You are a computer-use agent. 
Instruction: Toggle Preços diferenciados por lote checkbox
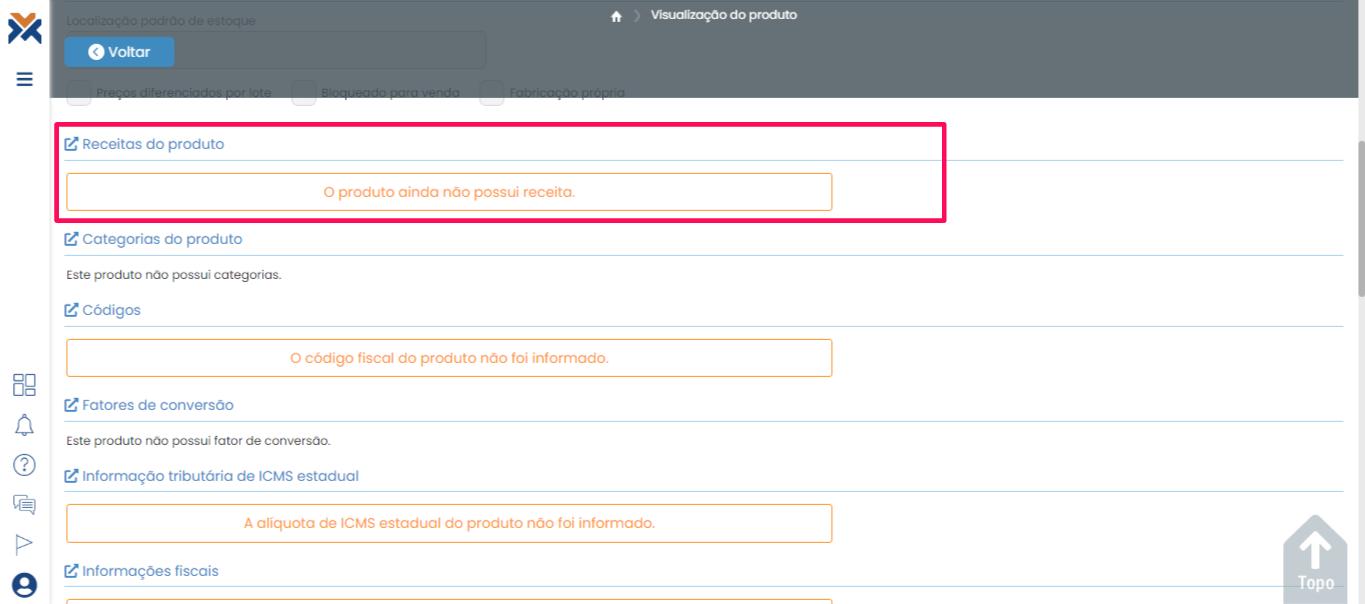coord(79,93)
